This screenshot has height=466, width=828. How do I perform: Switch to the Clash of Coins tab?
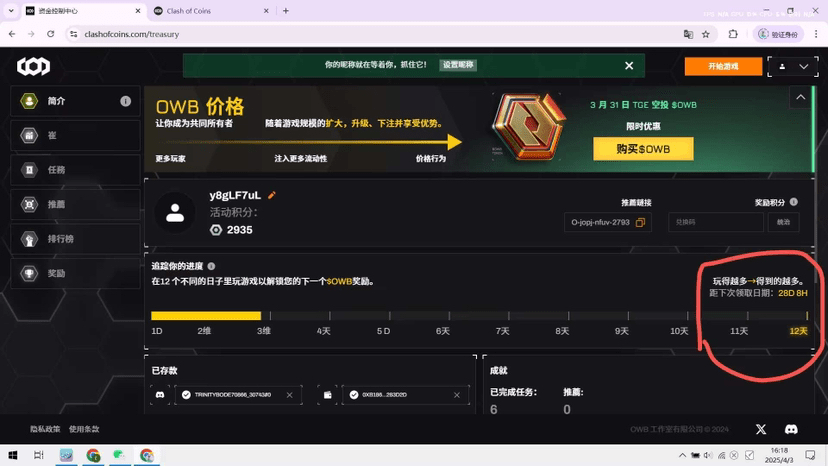click(x=211, y=11)
